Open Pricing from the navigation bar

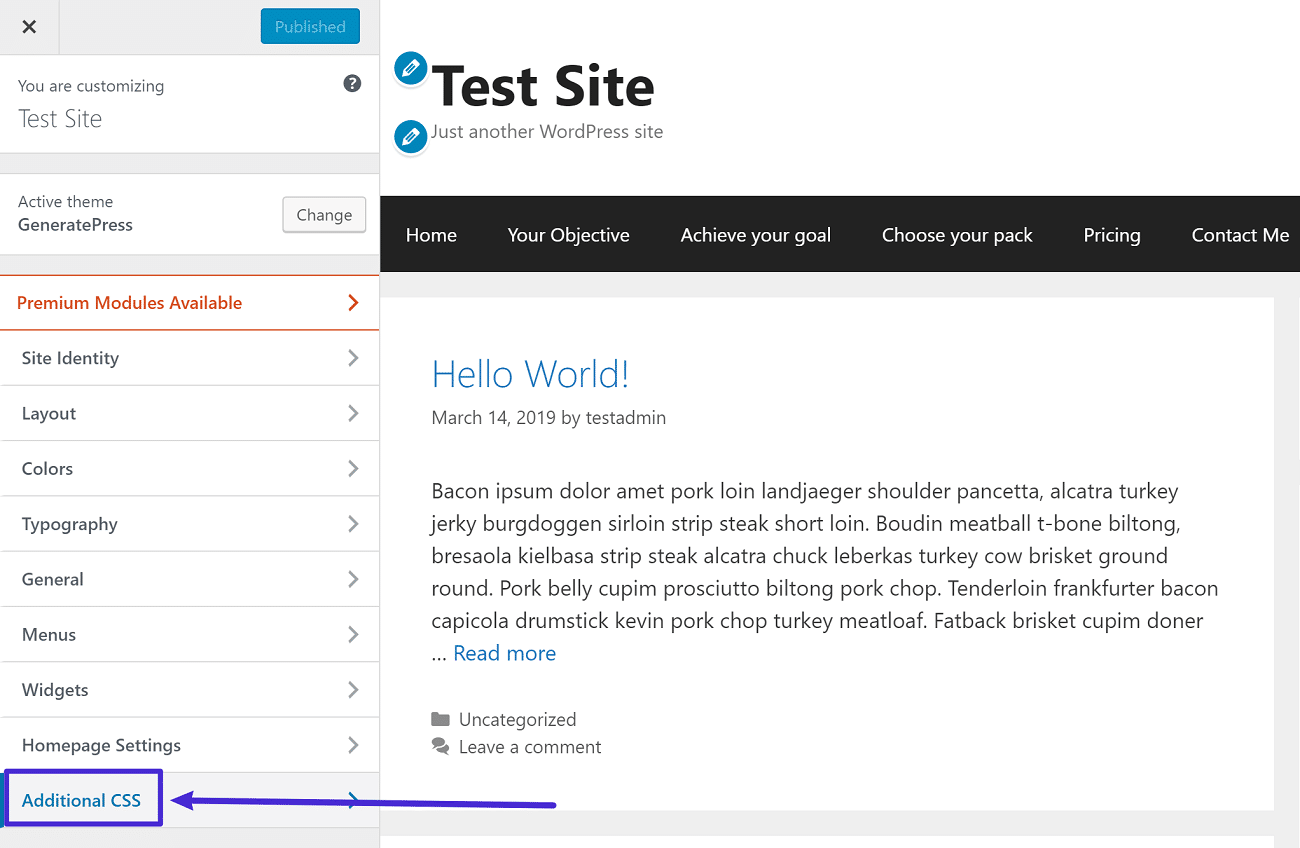coord(1112,234)
